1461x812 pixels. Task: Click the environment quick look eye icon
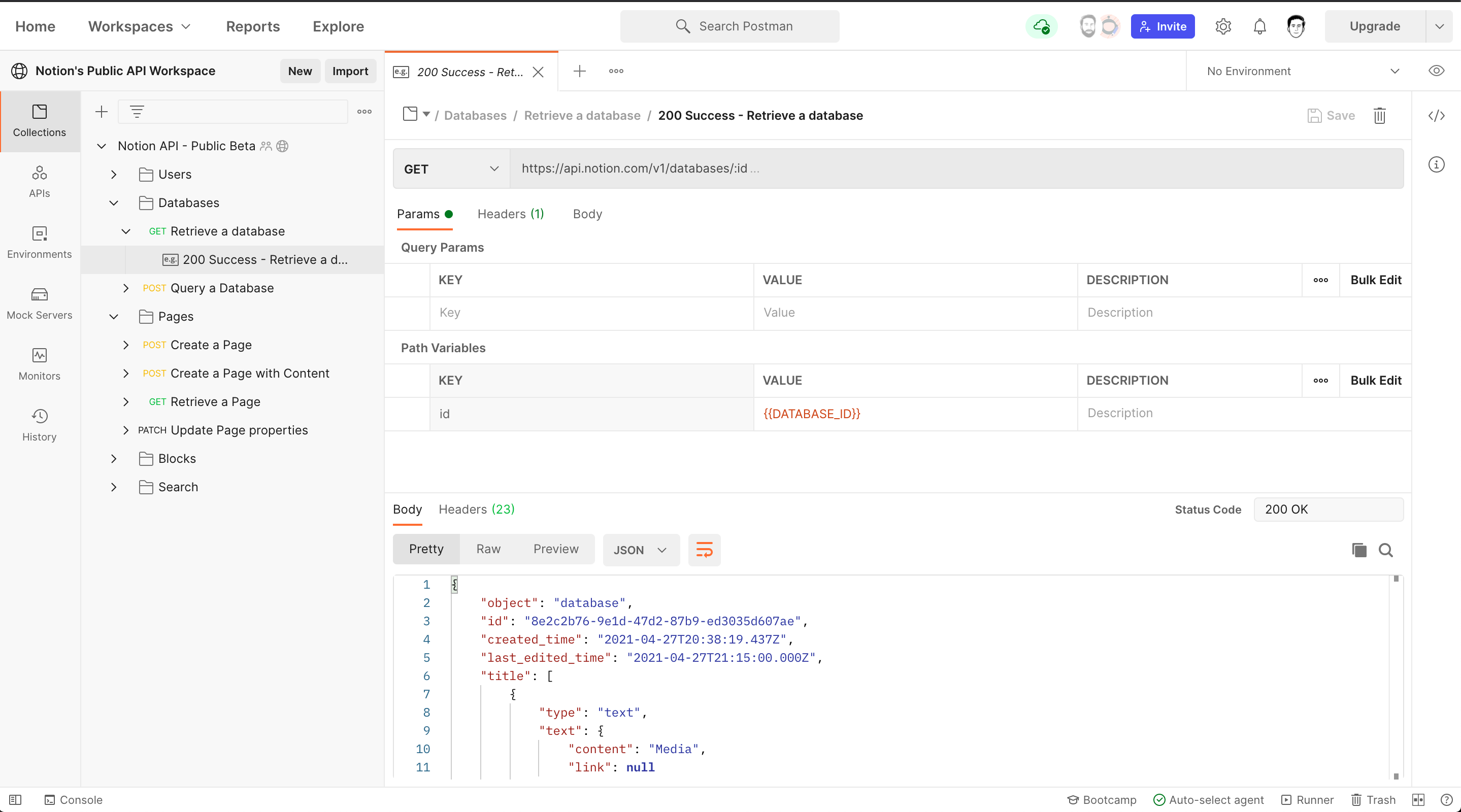[1436, 71]
